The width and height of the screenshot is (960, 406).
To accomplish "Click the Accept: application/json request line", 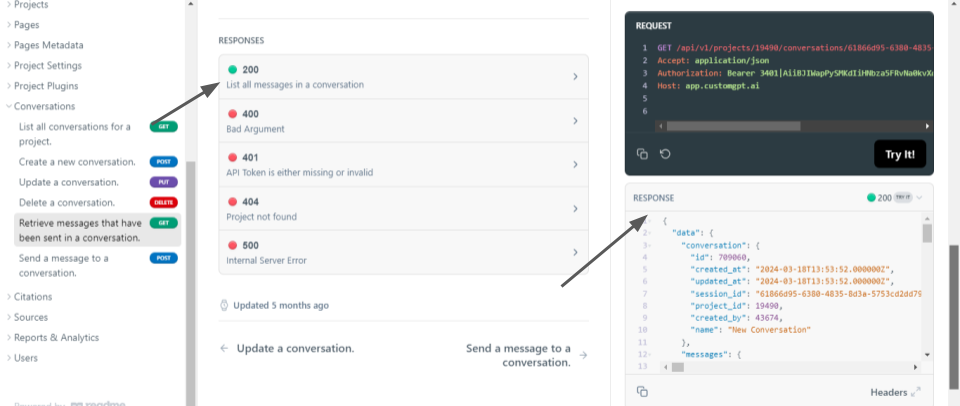I will (x=713, y=61).
